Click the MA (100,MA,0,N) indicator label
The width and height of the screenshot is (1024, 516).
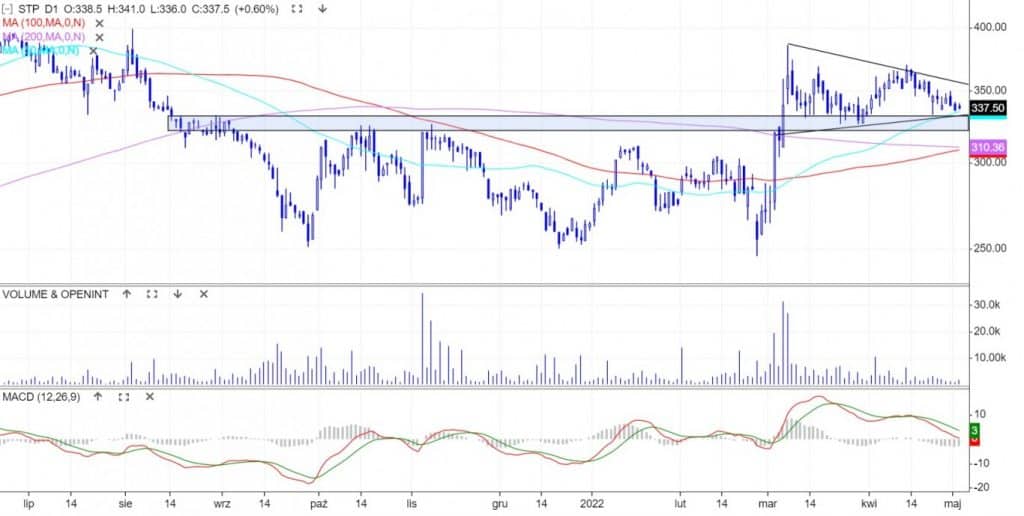45,22
